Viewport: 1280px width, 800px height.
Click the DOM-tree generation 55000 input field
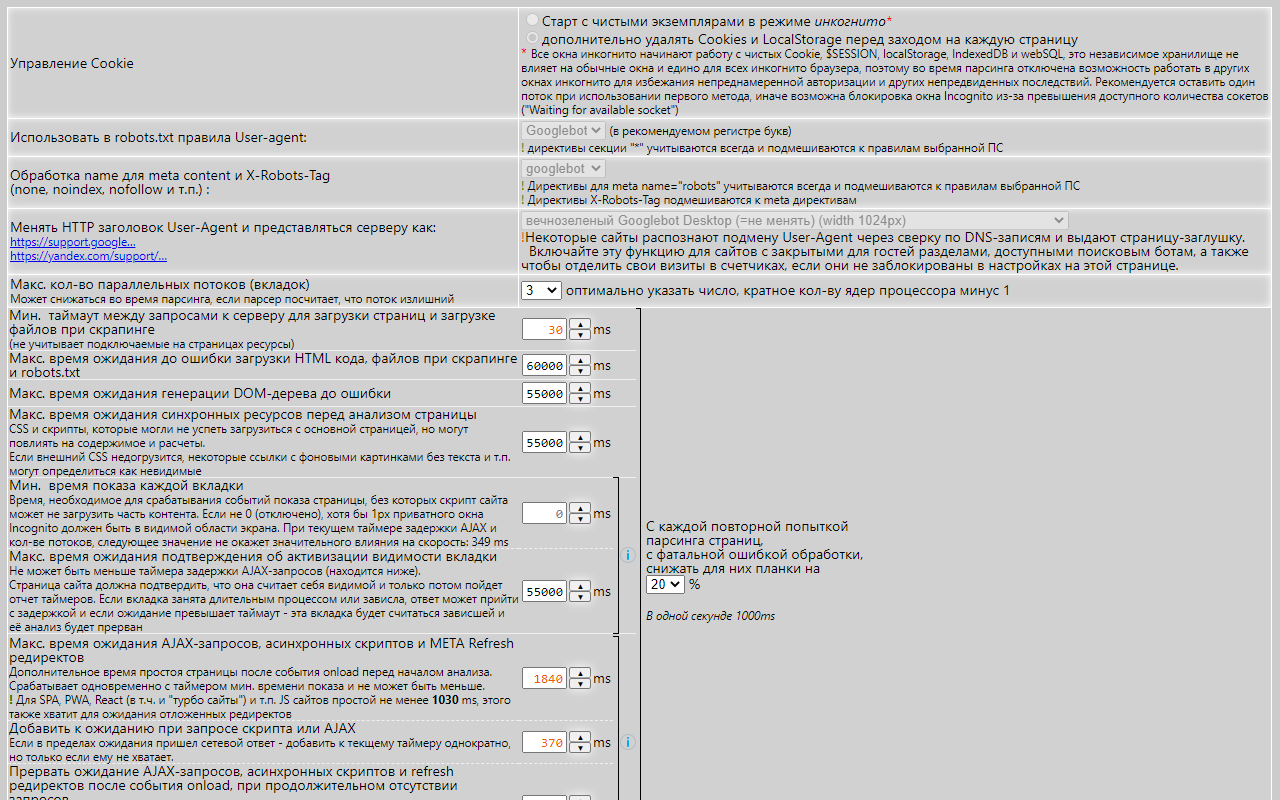[545, 393]
